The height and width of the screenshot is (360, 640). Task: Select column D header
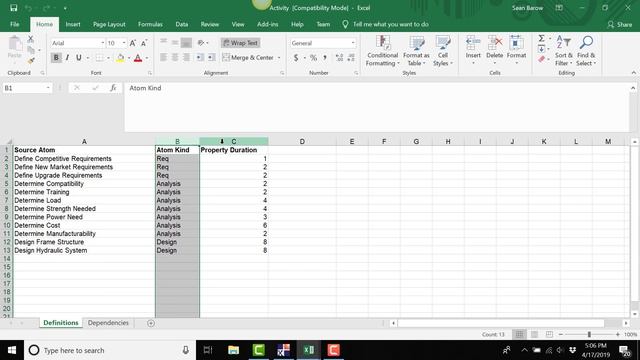(302, 141)
